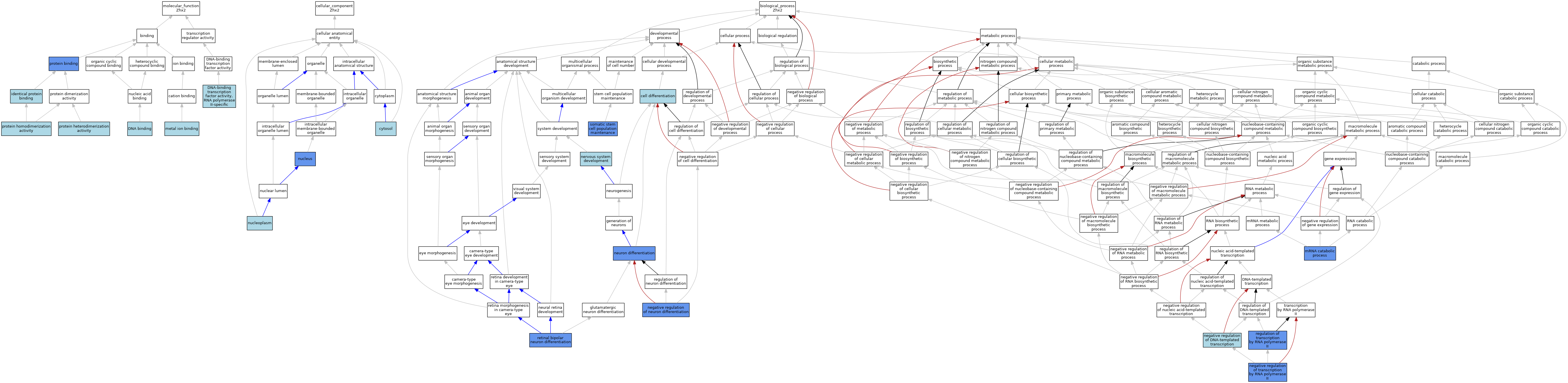The width and height of the screenshot is (1568, 383).
Task: Click the 'metal ion binding' node
Action: [x=181, y=128]
